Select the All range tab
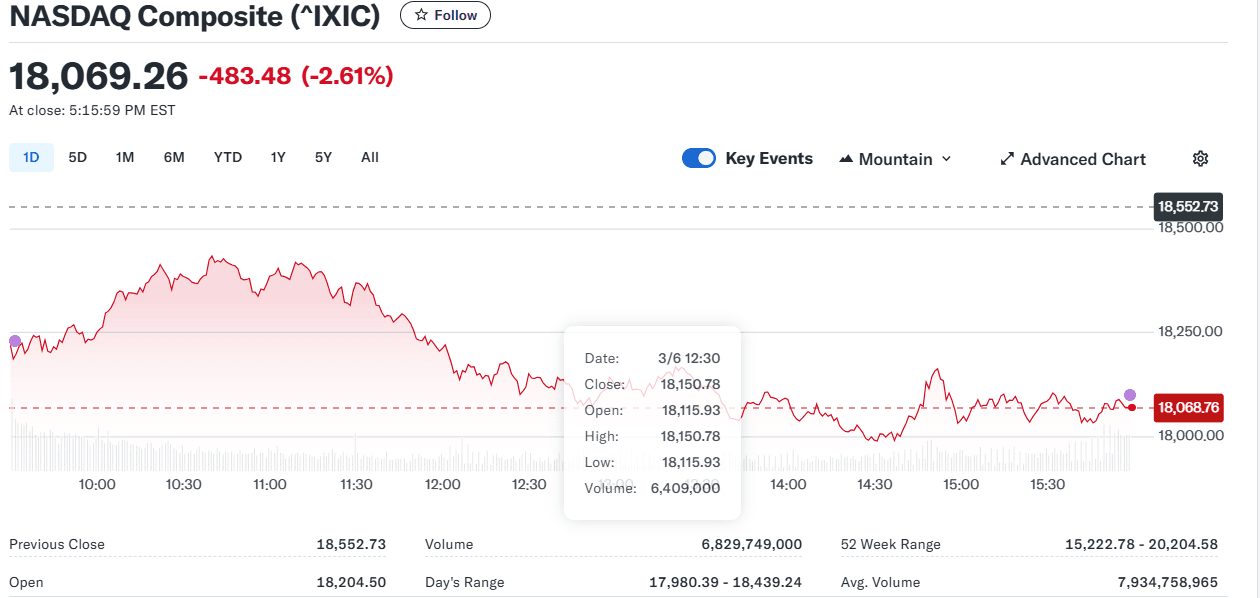1260x598 pixels. click(x=370, y=157)
